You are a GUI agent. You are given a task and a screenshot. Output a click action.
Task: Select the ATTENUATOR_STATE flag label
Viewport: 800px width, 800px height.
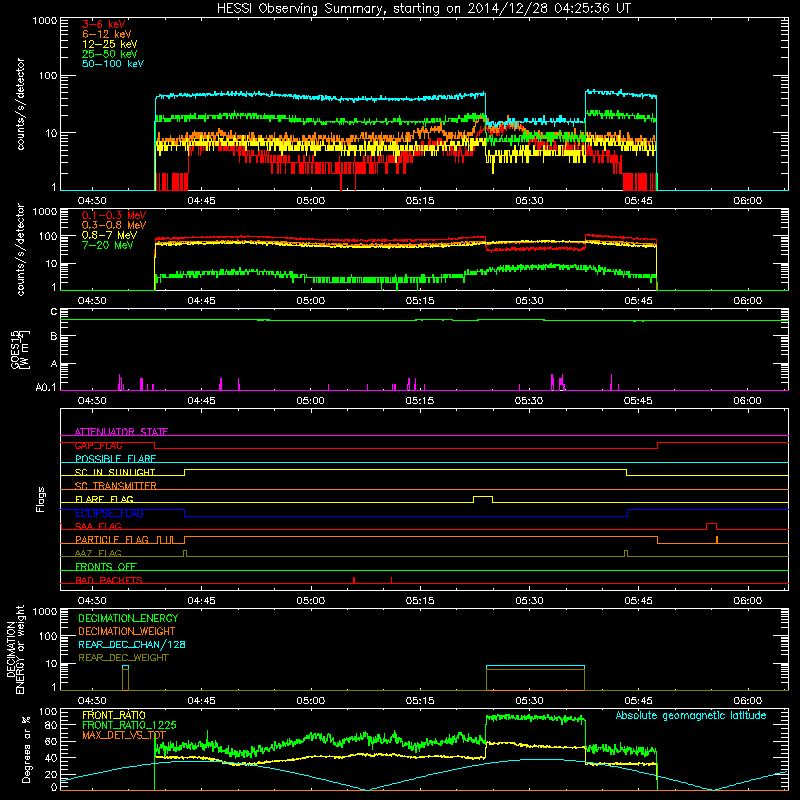click(121, 432)
